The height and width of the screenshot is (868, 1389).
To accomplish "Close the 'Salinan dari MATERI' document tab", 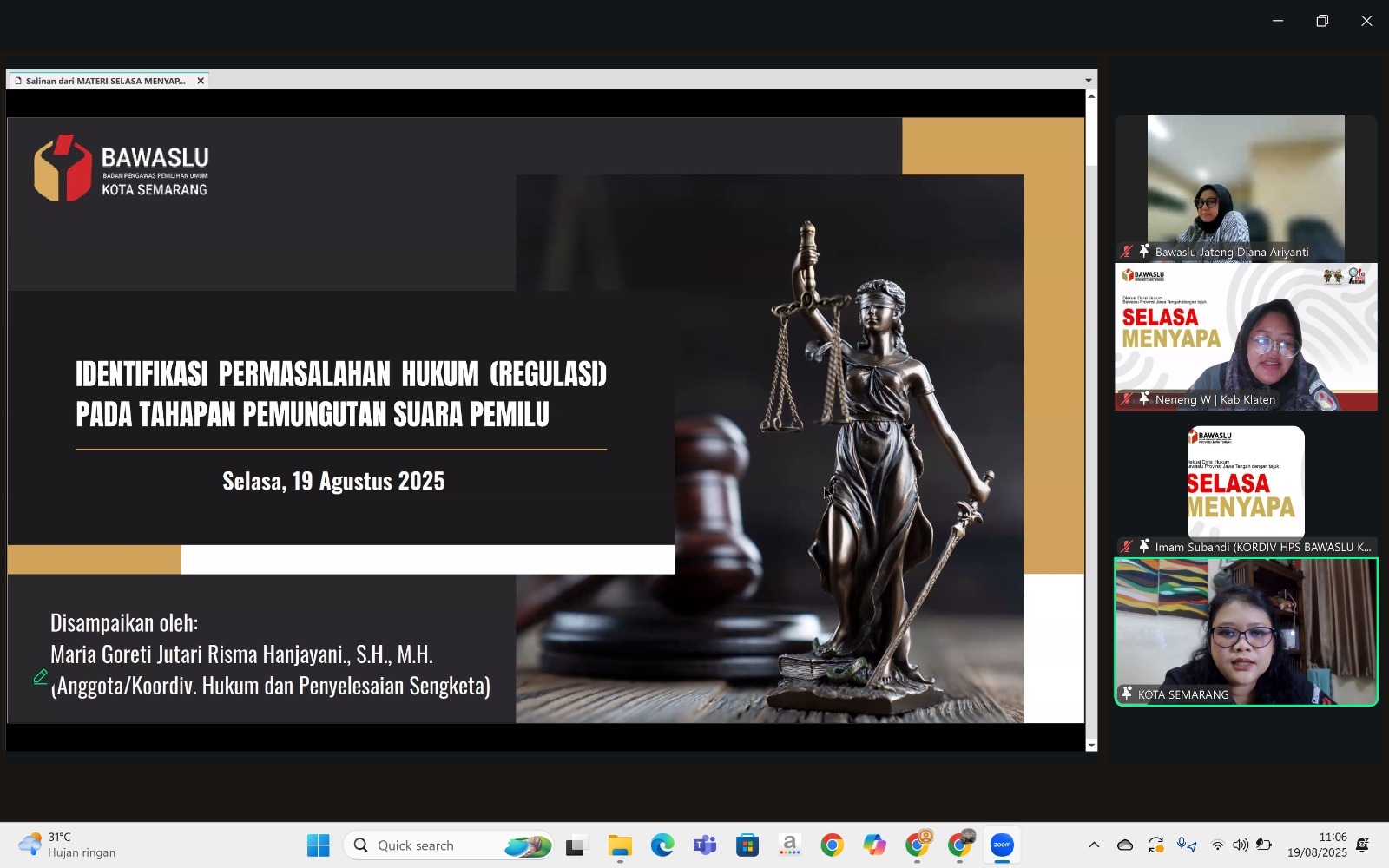I will pos(201,80).
